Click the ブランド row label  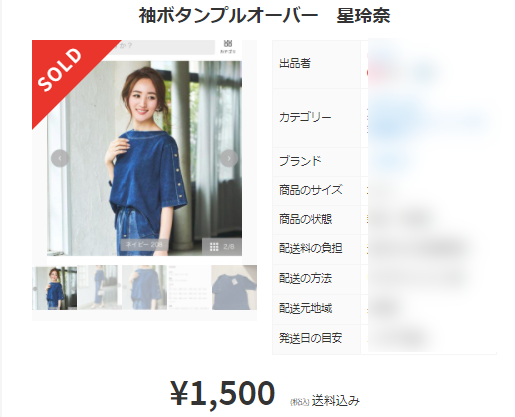point(300,161)
